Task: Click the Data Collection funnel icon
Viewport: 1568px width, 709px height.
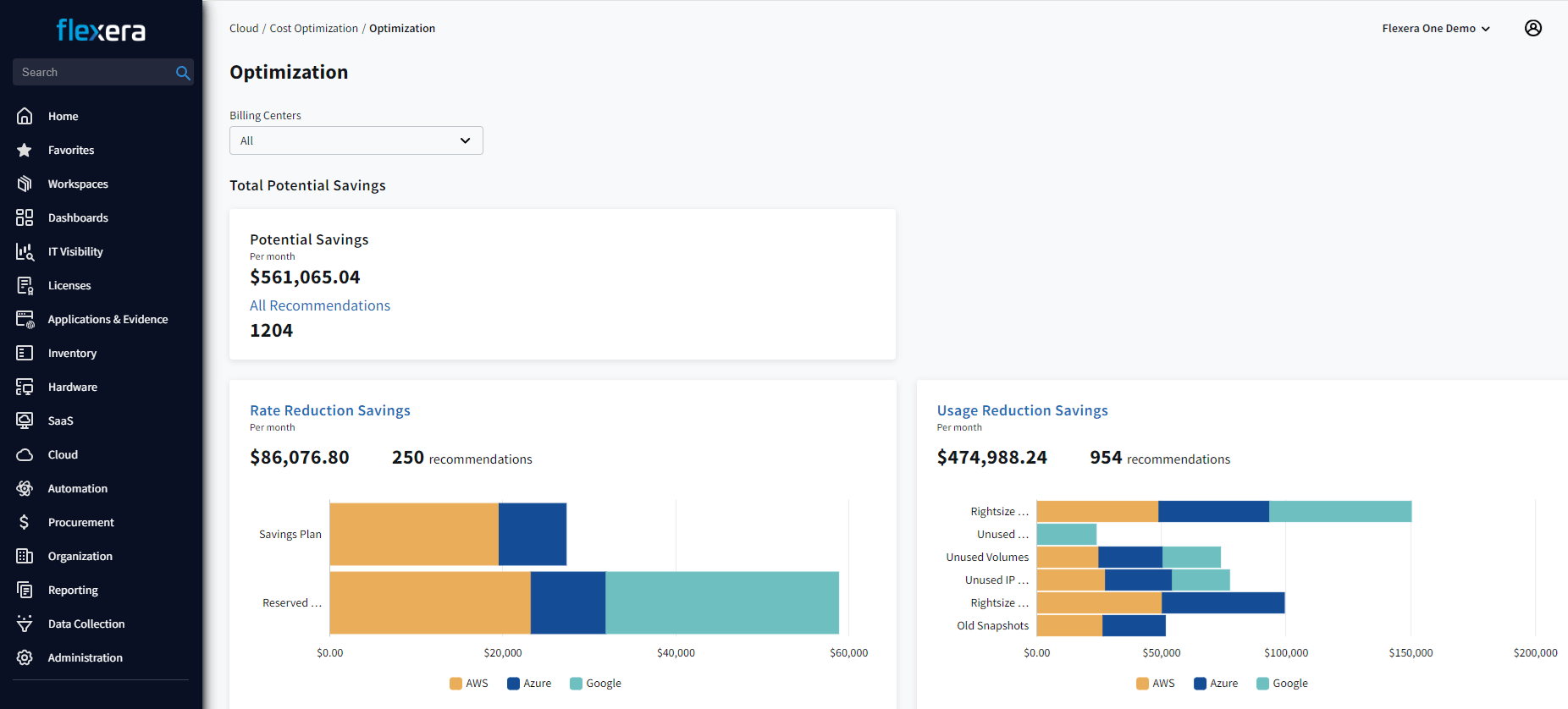Action: point(25,624)
